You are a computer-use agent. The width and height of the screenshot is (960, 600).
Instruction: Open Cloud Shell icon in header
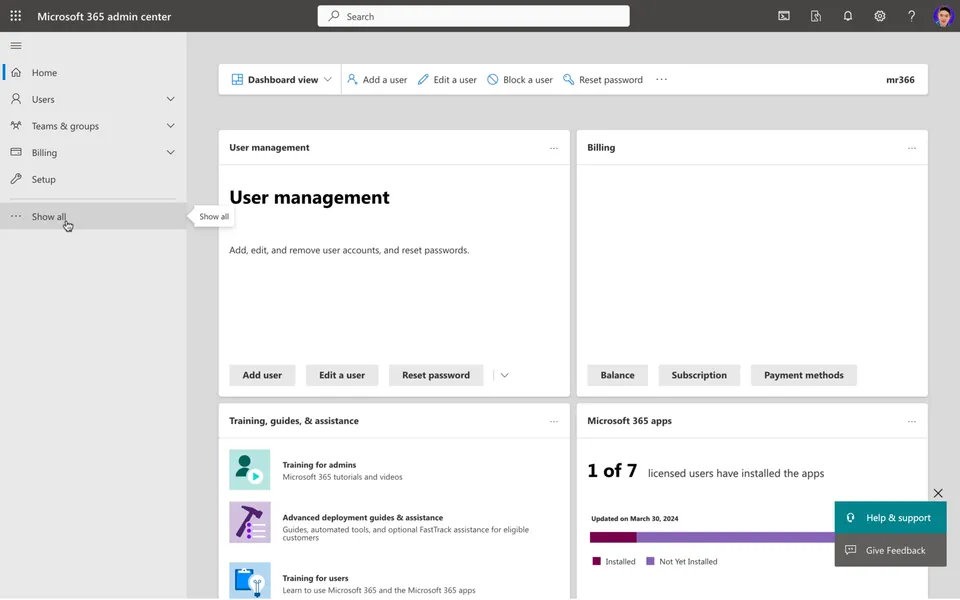[x=784, y=16]
